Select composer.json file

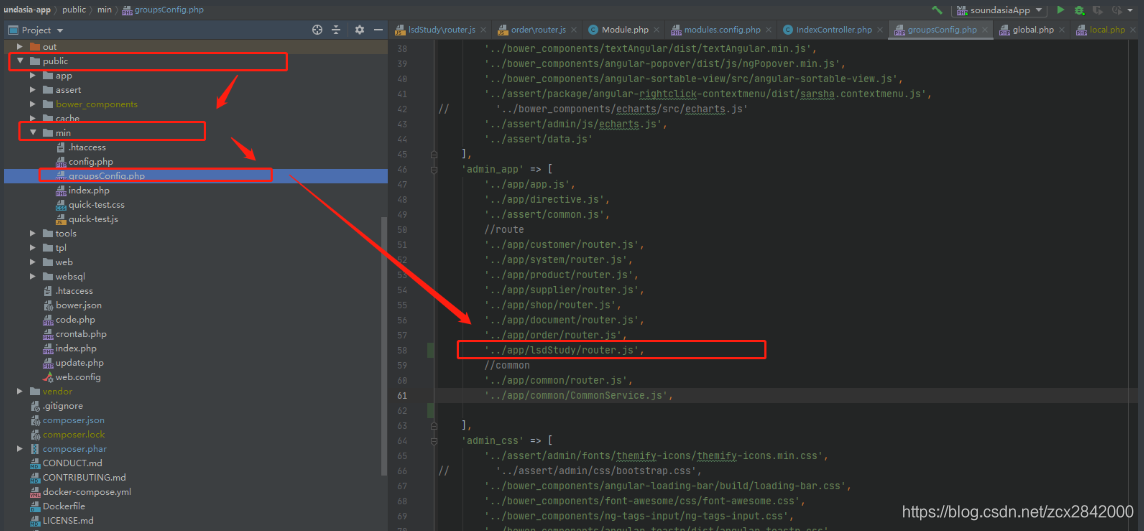74,420
